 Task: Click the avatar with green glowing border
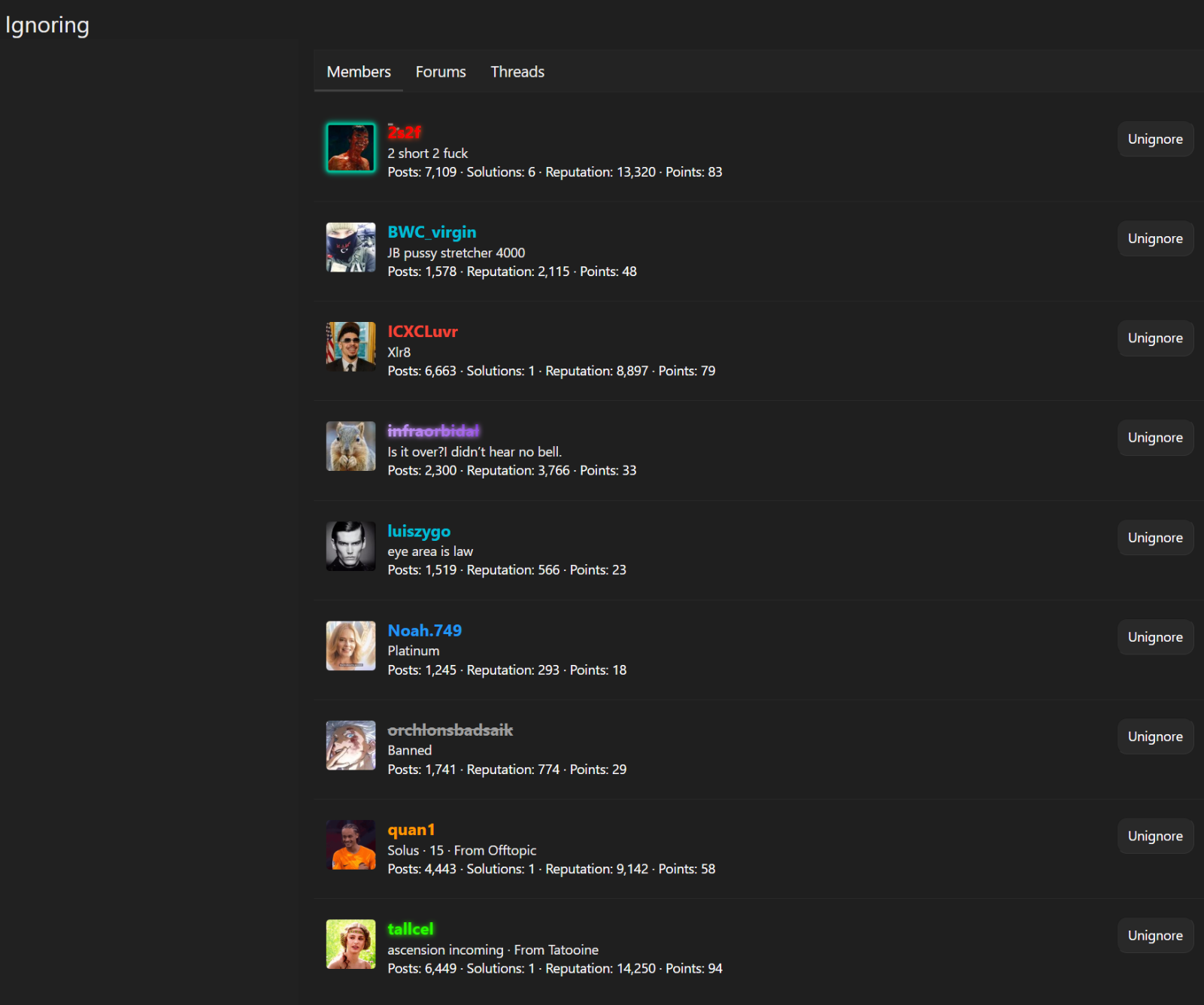coord(350,147)
